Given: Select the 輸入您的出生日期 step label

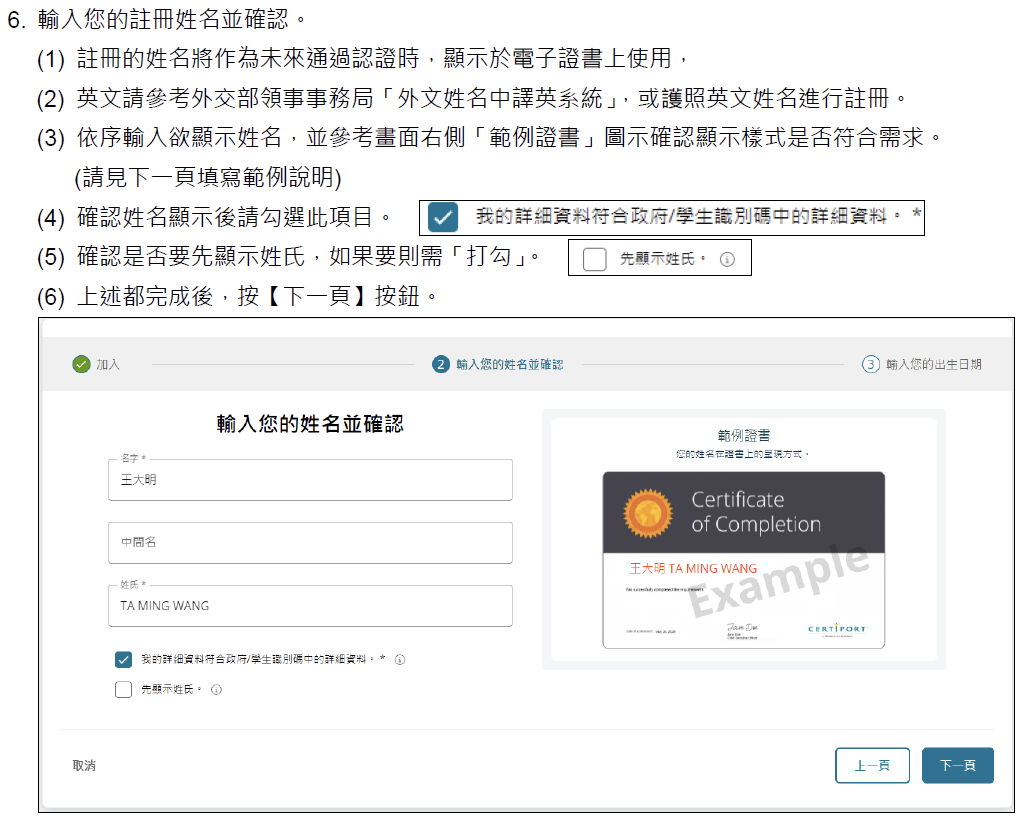Looking at the screenshot, I should coord(934,365).
